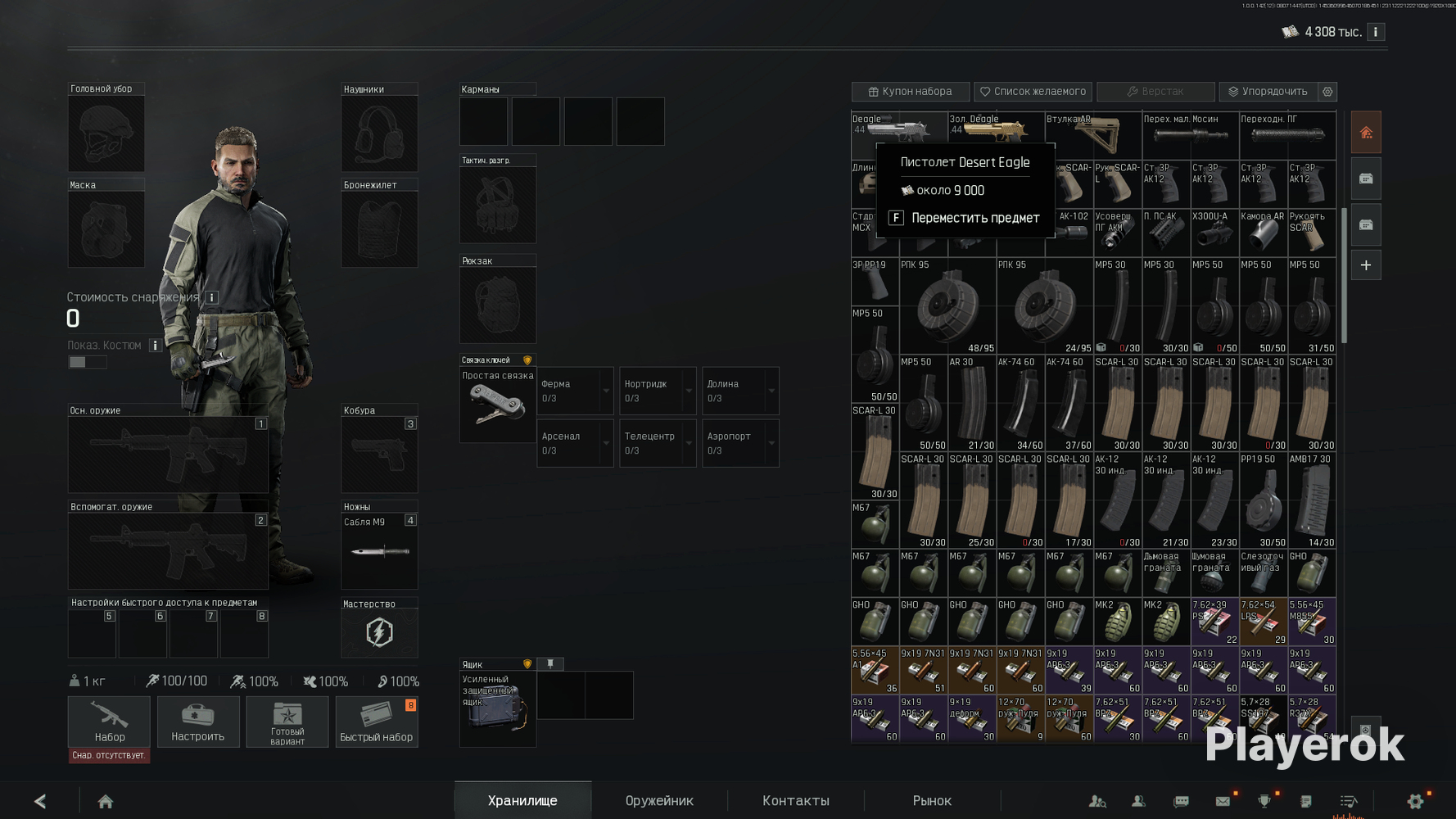
Task: Click the Готовый вариант button
Action: [287, 722]
